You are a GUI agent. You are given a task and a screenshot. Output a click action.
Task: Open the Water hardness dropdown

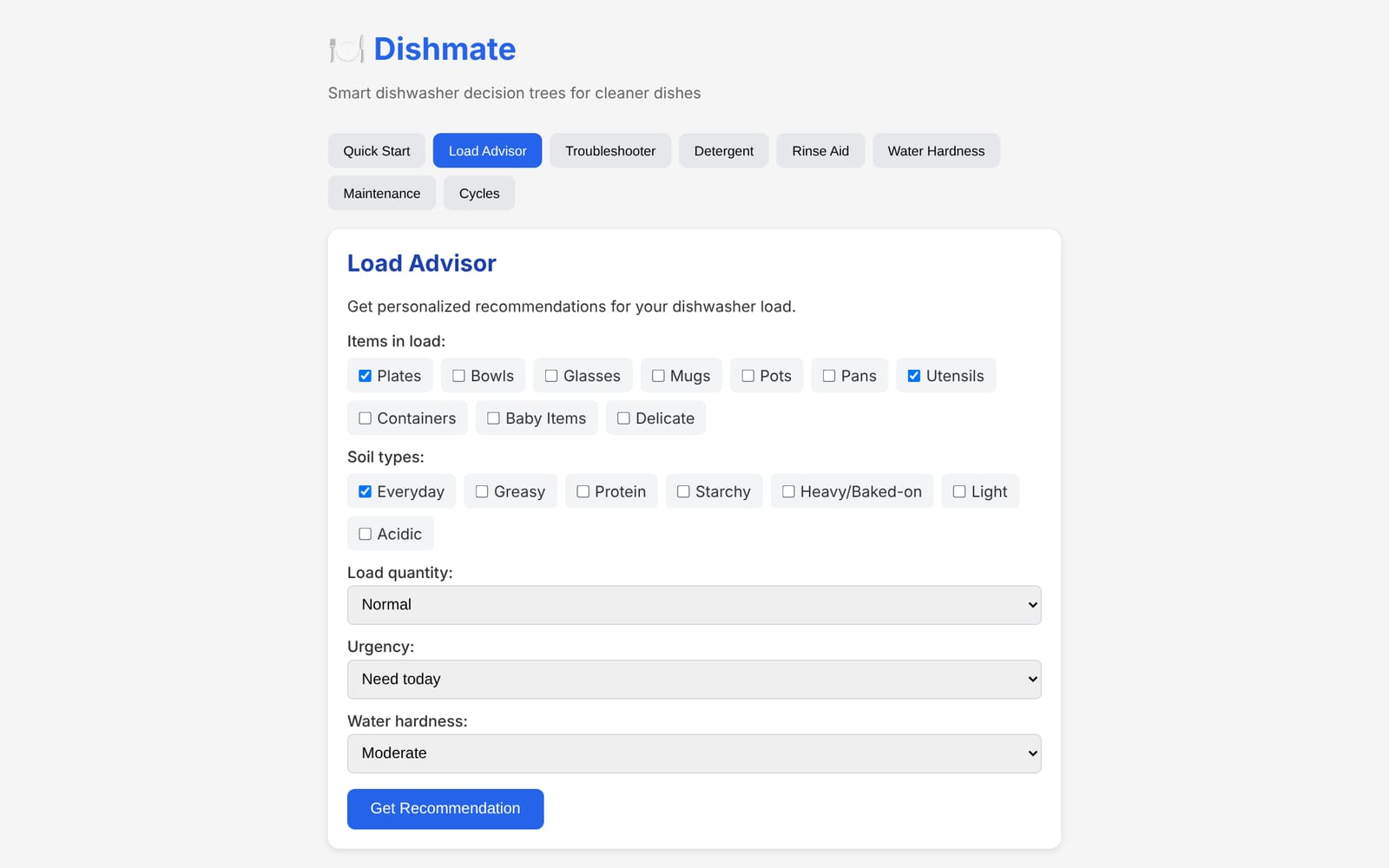coord(694,753)
